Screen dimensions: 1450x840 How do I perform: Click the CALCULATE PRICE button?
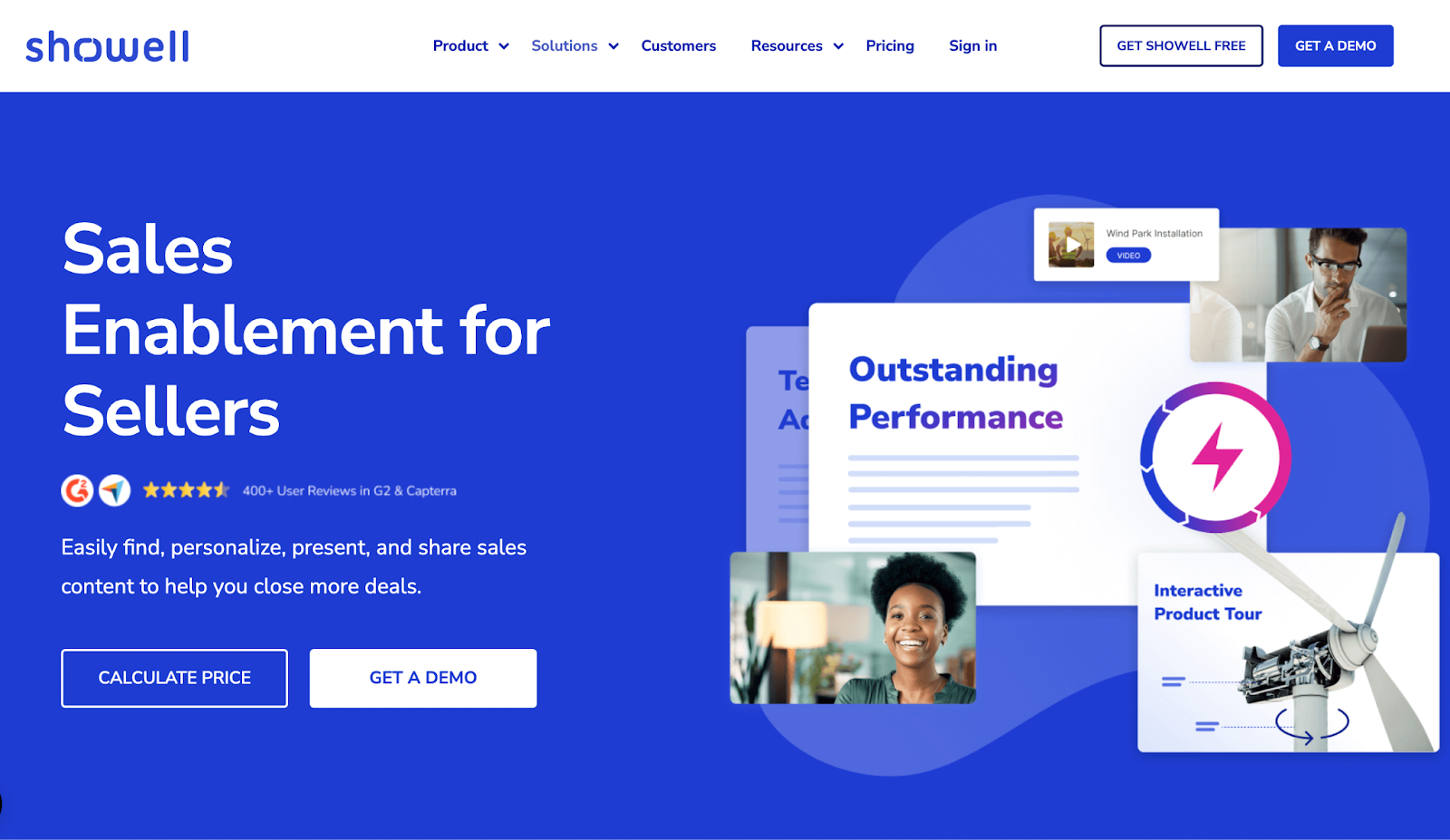(174, 678)
